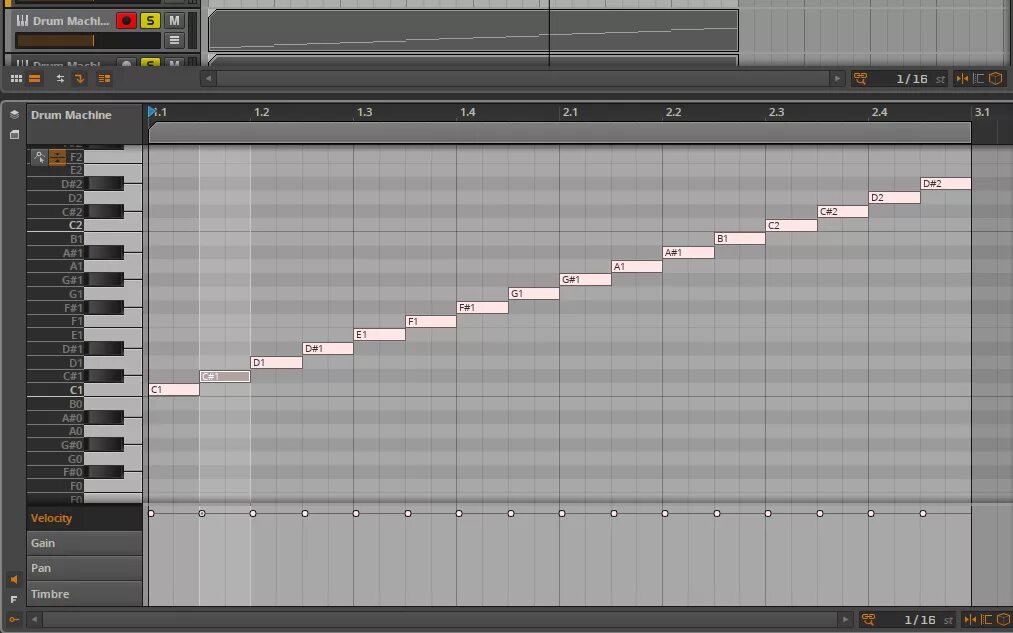1013x633 pixels.
Task: Click the Drum Machine track name
Action: [71, 21]
